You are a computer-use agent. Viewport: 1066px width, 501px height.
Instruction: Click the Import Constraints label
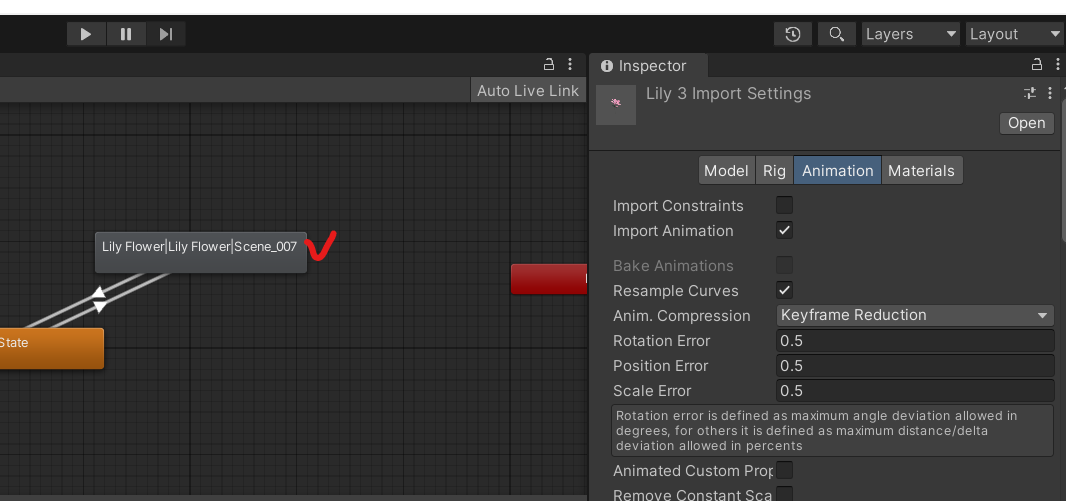(x=678, y=206)
